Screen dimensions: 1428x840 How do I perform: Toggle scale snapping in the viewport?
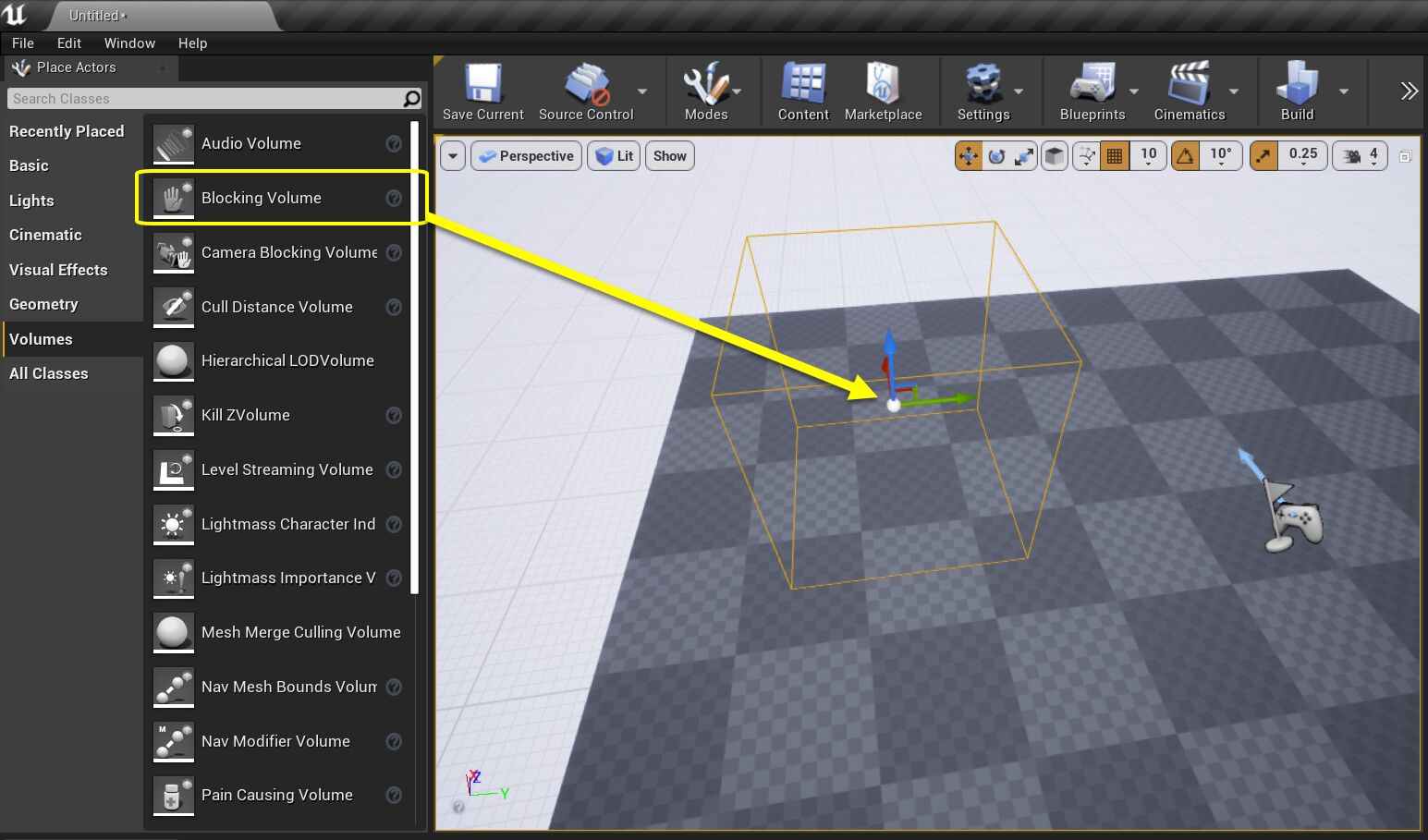click(x=1263, y=156)
